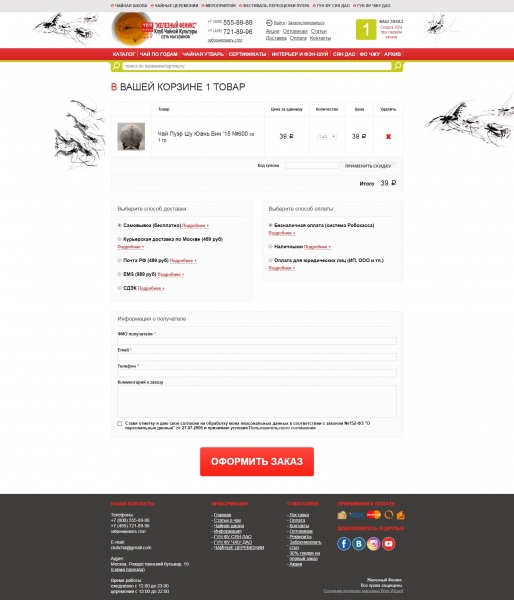Open the quantity dropdown for the tea
The image size is (514, 600).
pyautogui.click(x=327, y=137)
